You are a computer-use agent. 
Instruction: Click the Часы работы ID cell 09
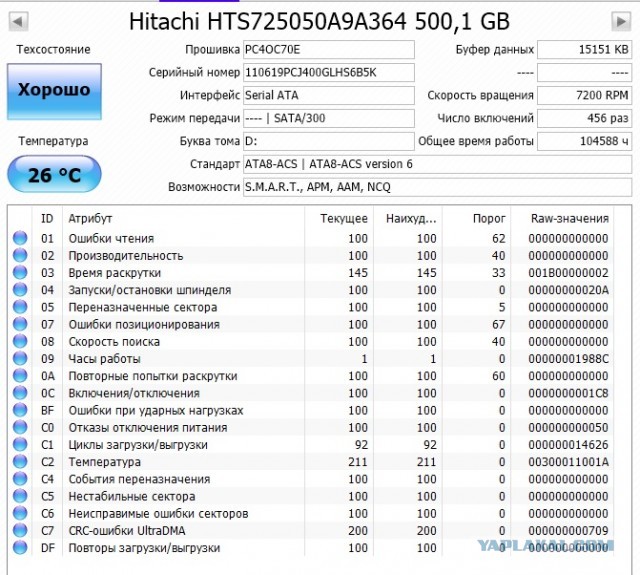tap(47, 359)
